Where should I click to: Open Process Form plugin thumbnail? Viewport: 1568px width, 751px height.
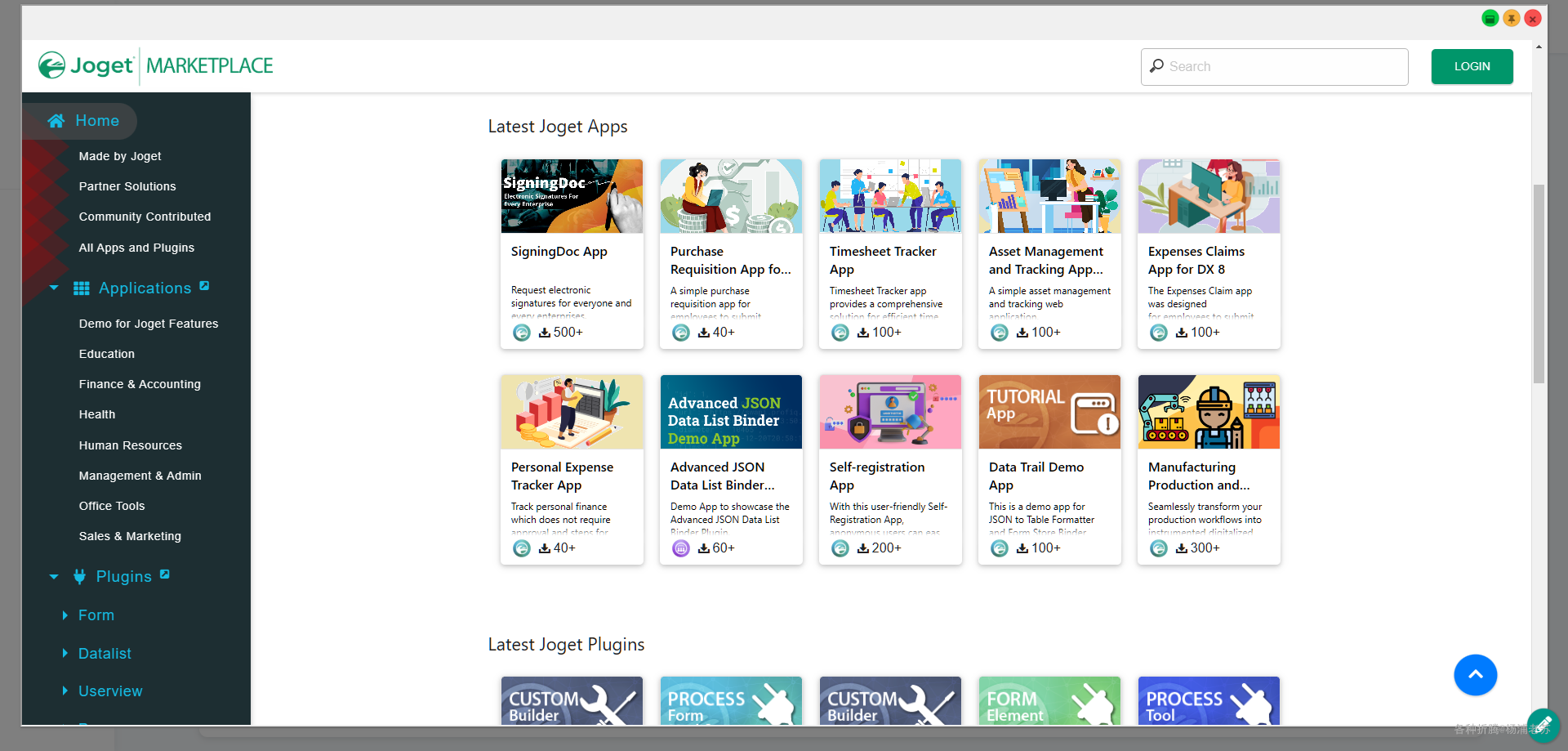[x=731, y=700]
